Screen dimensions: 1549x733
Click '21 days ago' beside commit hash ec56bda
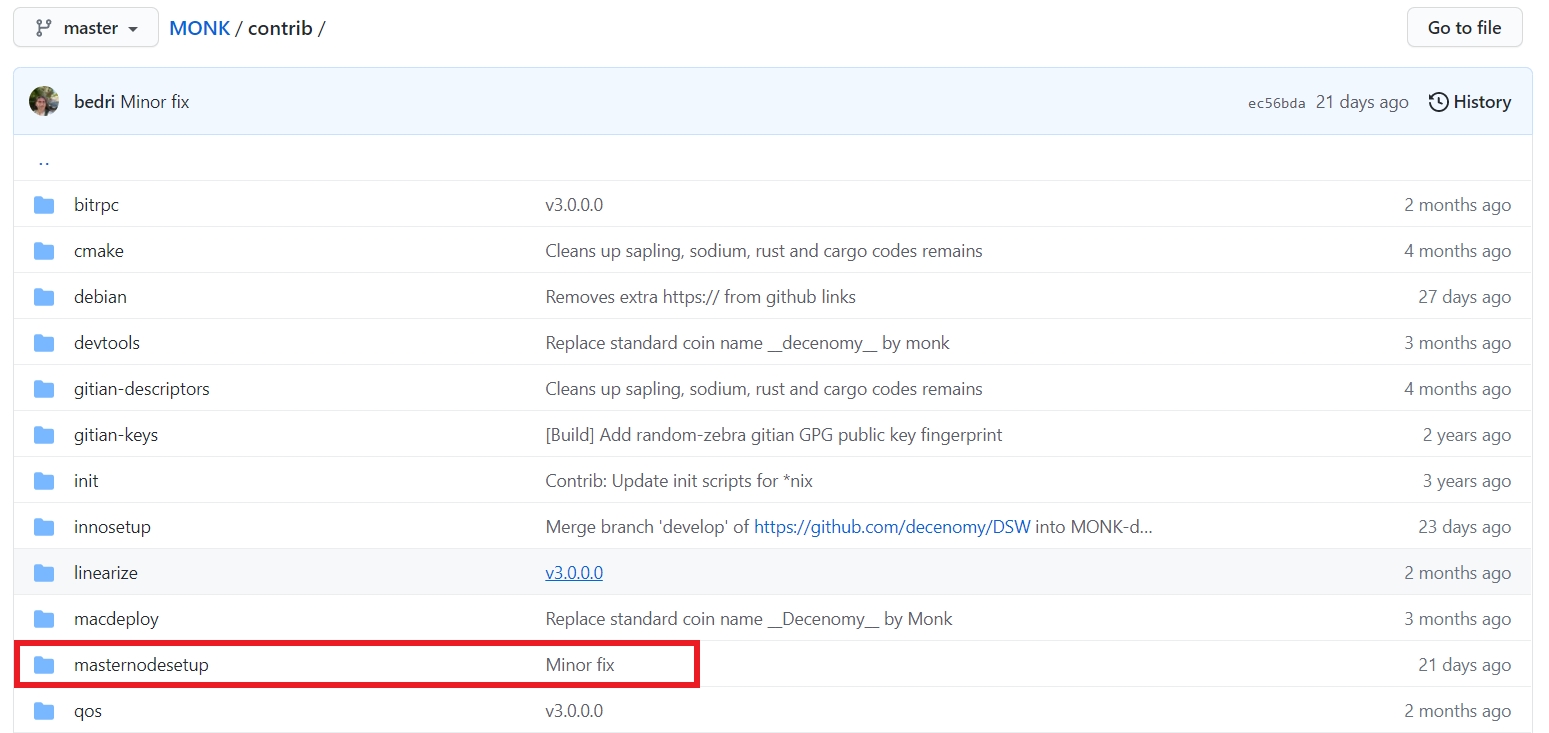click(x=1362, y=102)
